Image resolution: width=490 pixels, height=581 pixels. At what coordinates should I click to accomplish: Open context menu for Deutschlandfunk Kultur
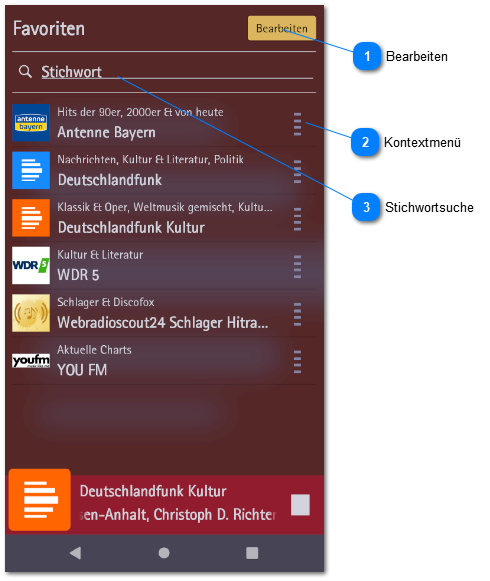pos(297,219)
